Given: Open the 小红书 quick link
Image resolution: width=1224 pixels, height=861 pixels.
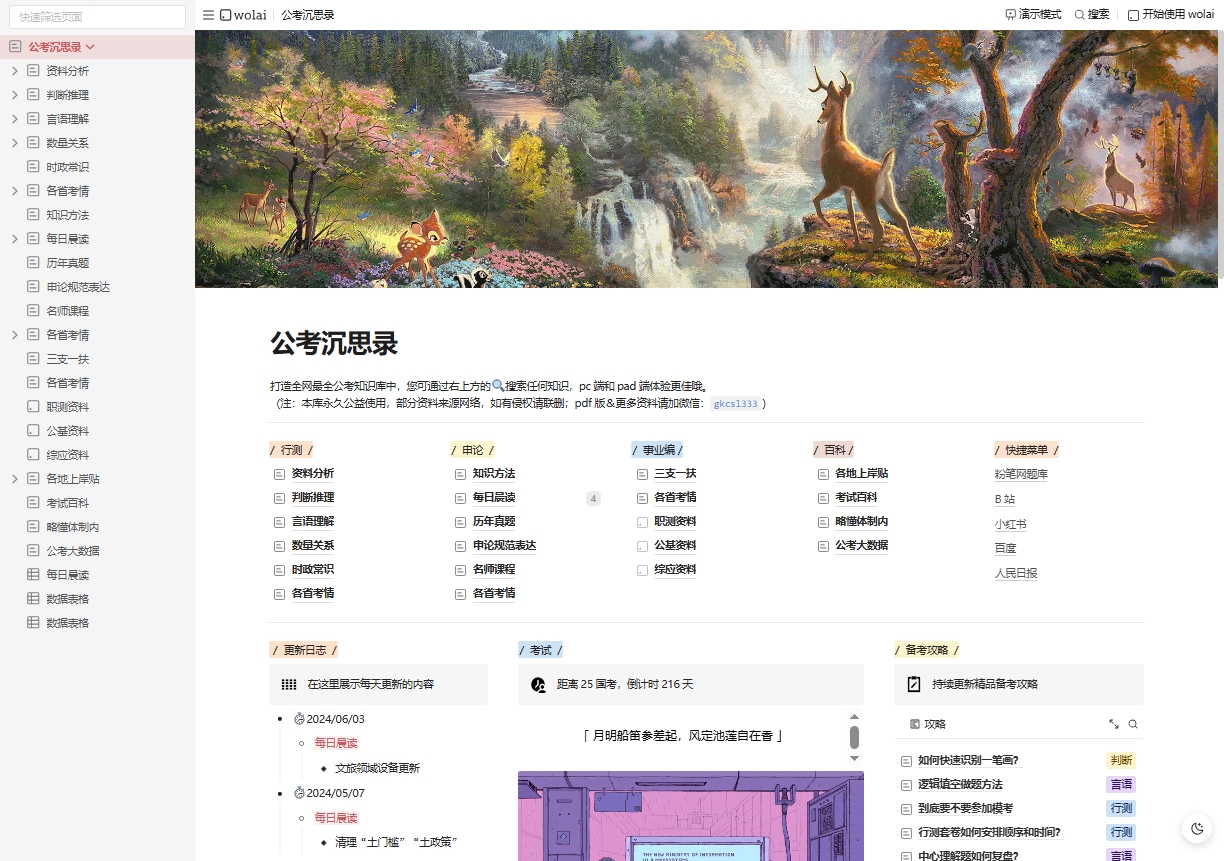Looking at the screenshot, I should (x=1010, y=524).
